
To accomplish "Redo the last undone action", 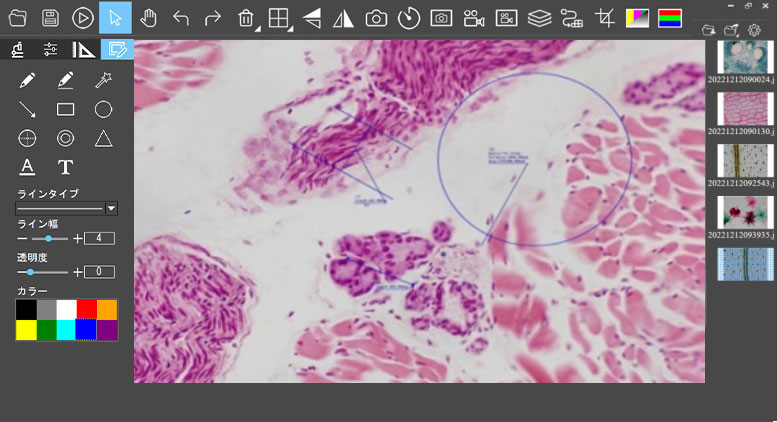I will (x=213, y=18).
